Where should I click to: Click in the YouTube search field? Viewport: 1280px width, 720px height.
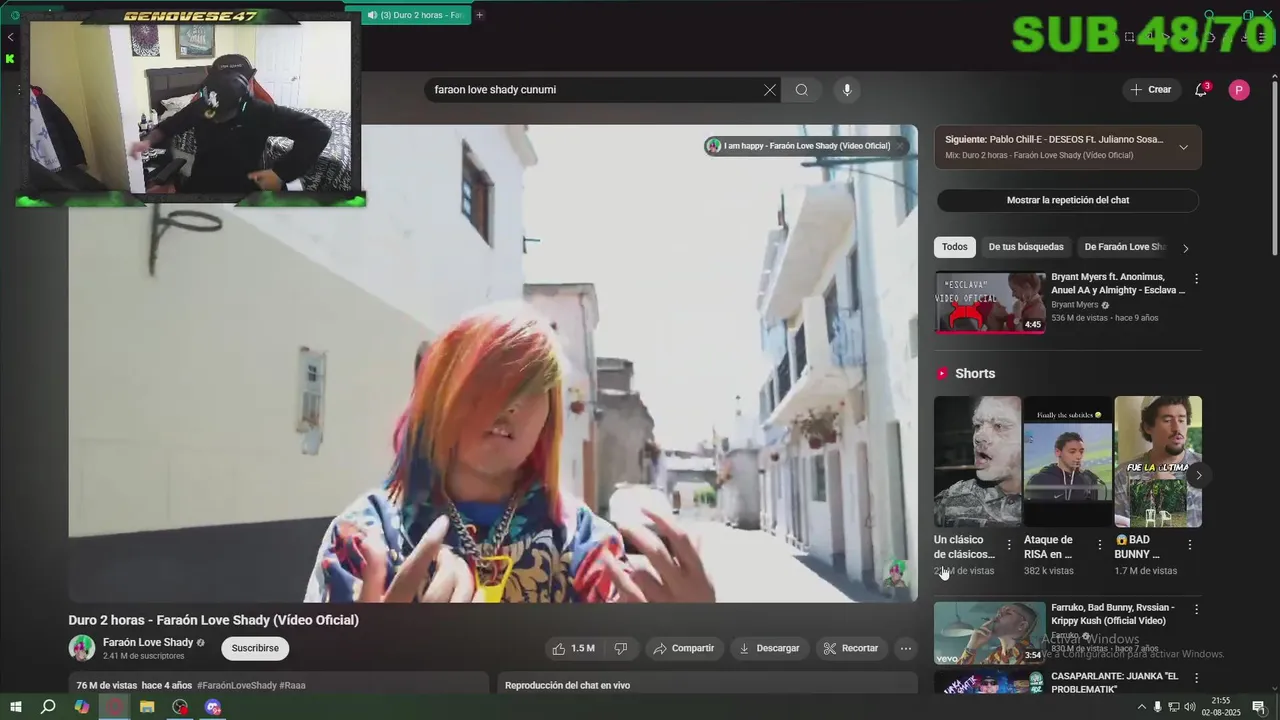(x=595, y=90)
